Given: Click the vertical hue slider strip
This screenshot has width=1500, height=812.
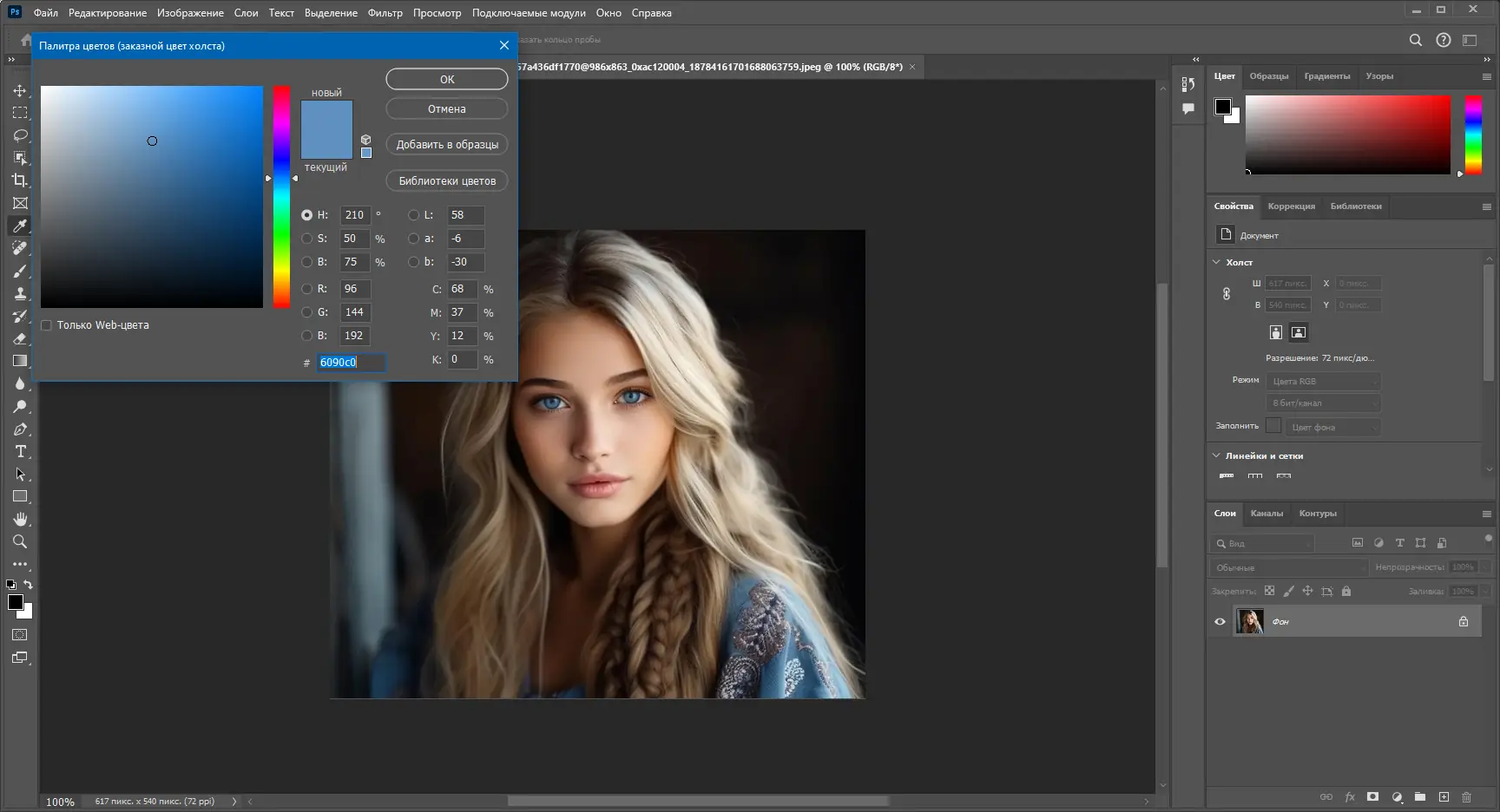Looking at the screenshot, I should [x=281, y=196].
